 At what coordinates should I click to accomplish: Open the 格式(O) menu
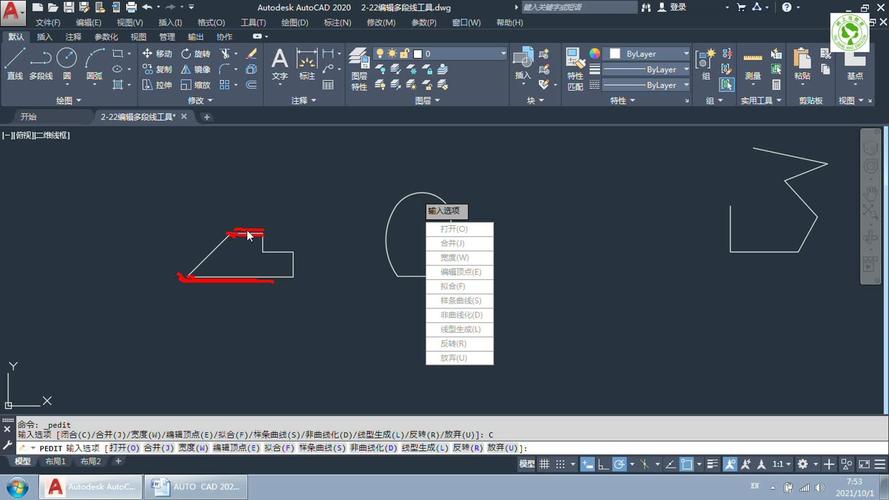tap(211, 22)
